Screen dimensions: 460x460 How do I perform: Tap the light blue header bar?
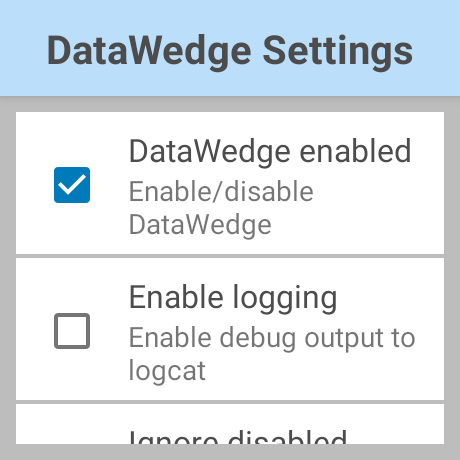(230, 48)
